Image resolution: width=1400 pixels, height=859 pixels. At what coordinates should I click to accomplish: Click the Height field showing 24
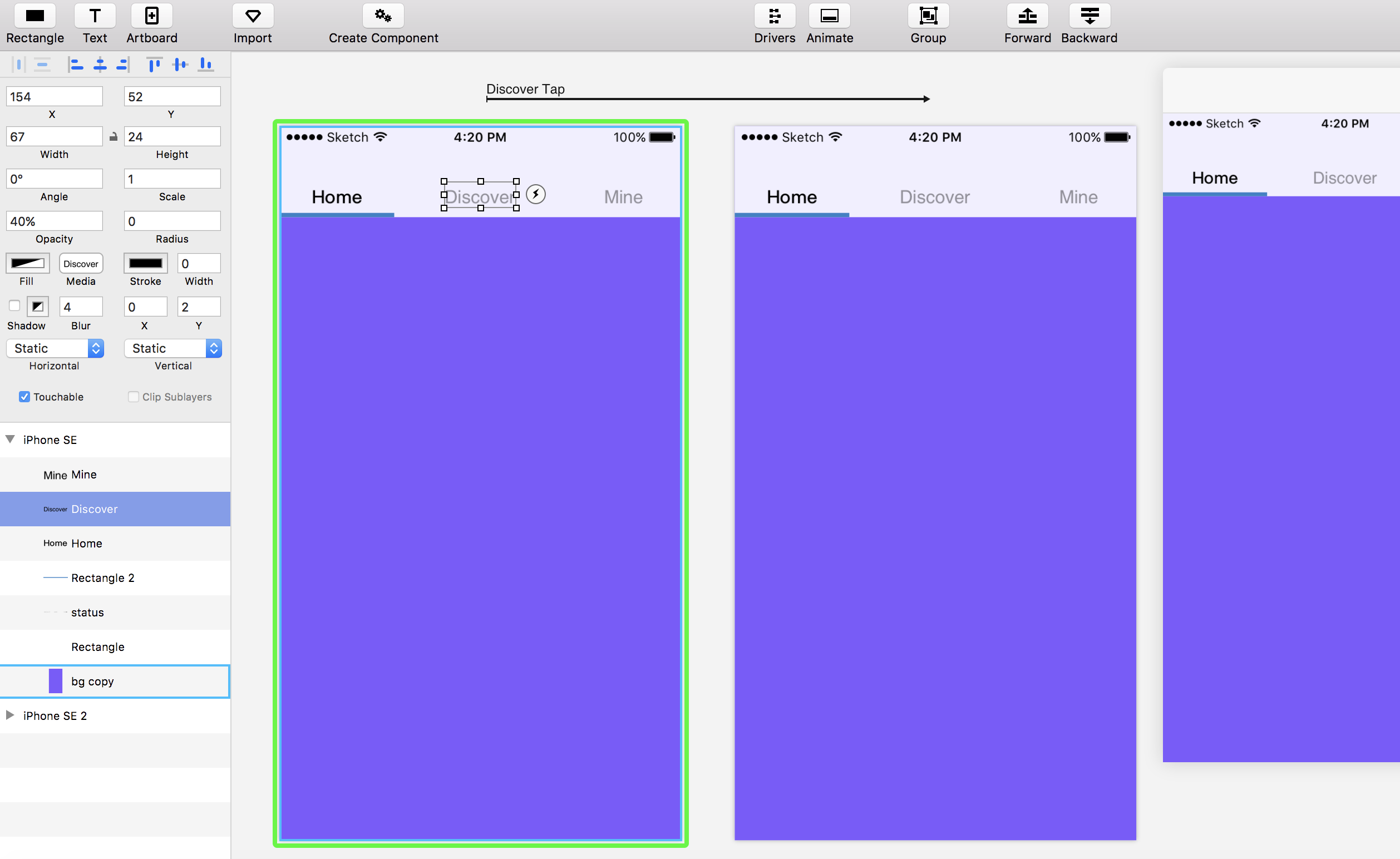(x=172, y=136)
